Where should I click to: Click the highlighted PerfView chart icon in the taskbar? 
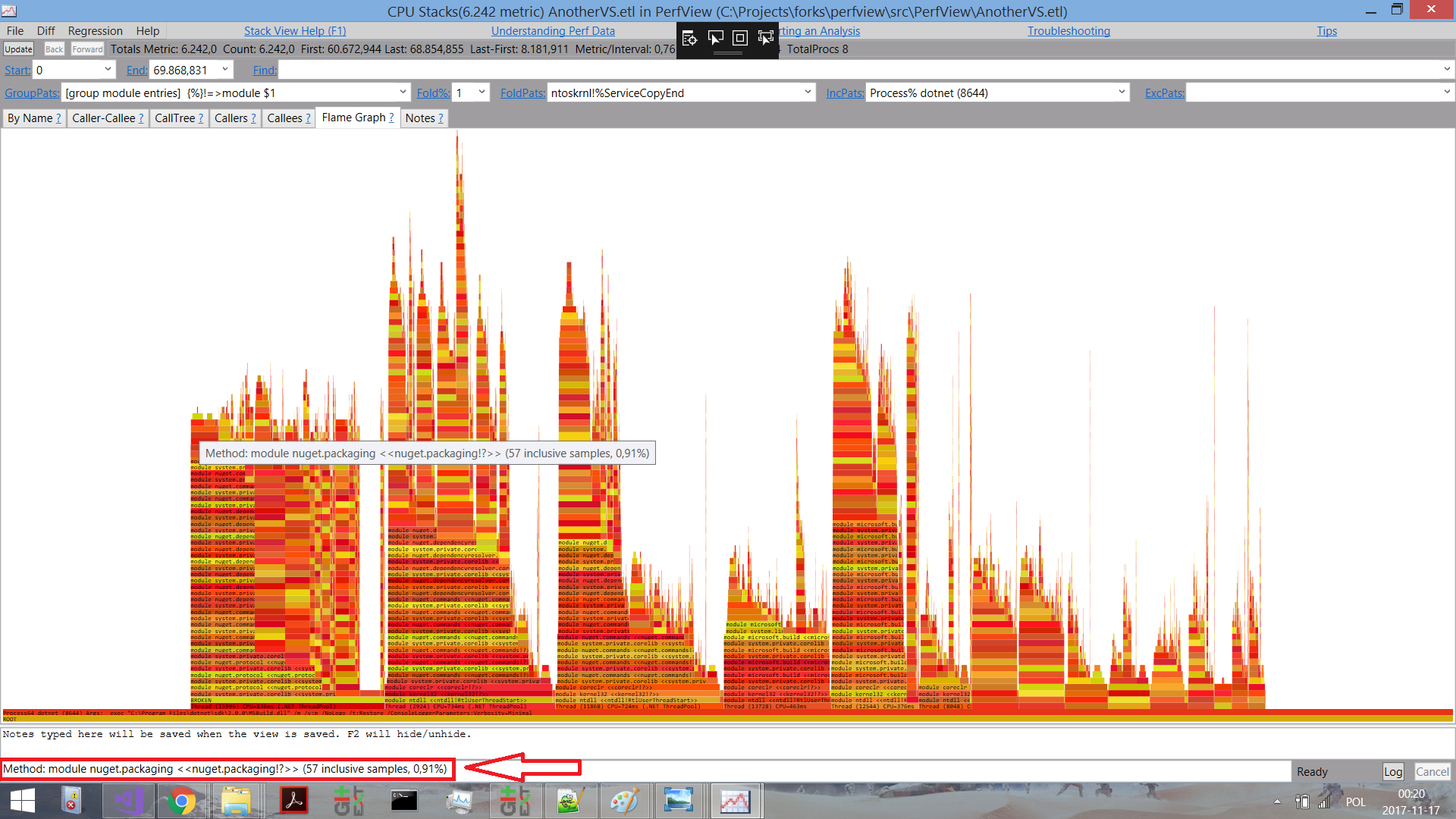pos(736,800)
